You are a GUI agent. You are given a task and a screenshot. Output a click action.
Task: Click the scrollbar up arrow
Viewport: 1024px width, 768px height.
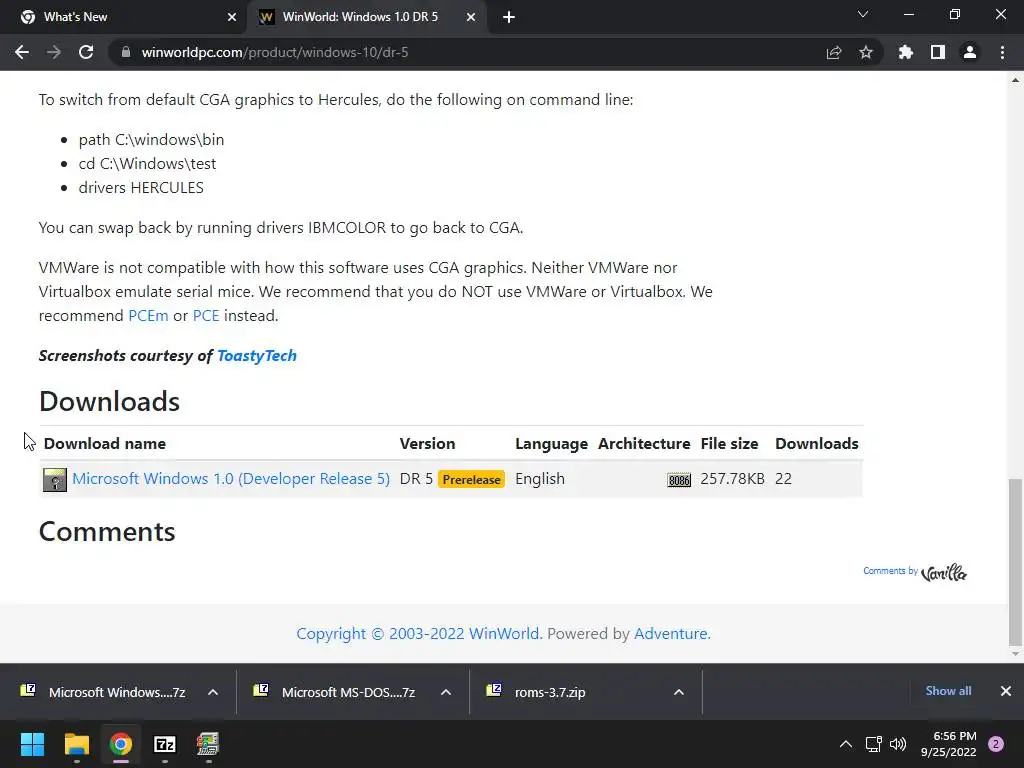[1015, 80]
